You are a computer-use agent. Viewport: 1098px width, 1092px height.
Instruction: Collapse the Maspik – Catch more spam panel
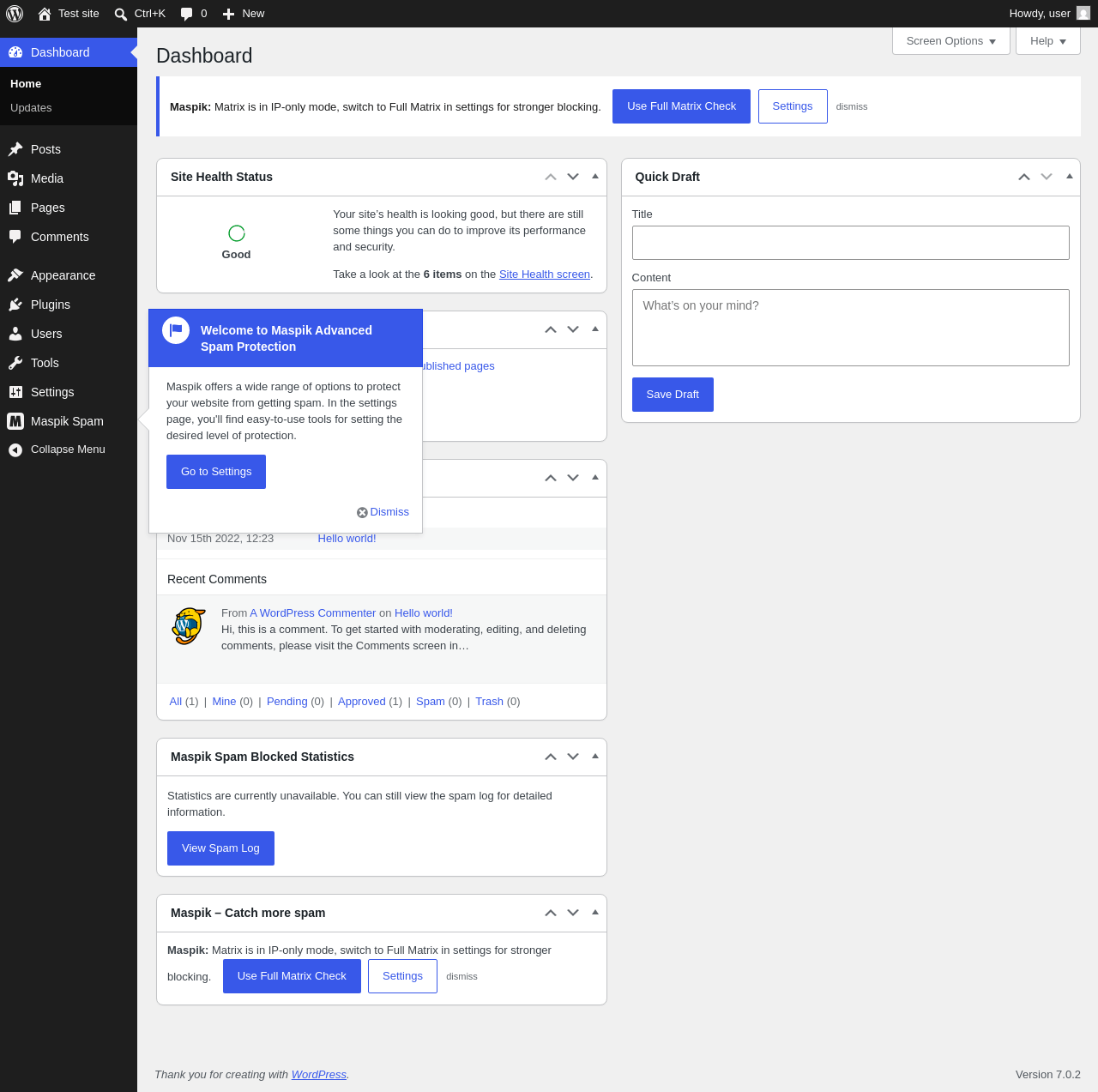pyautogui.click(x=595, y=912)
